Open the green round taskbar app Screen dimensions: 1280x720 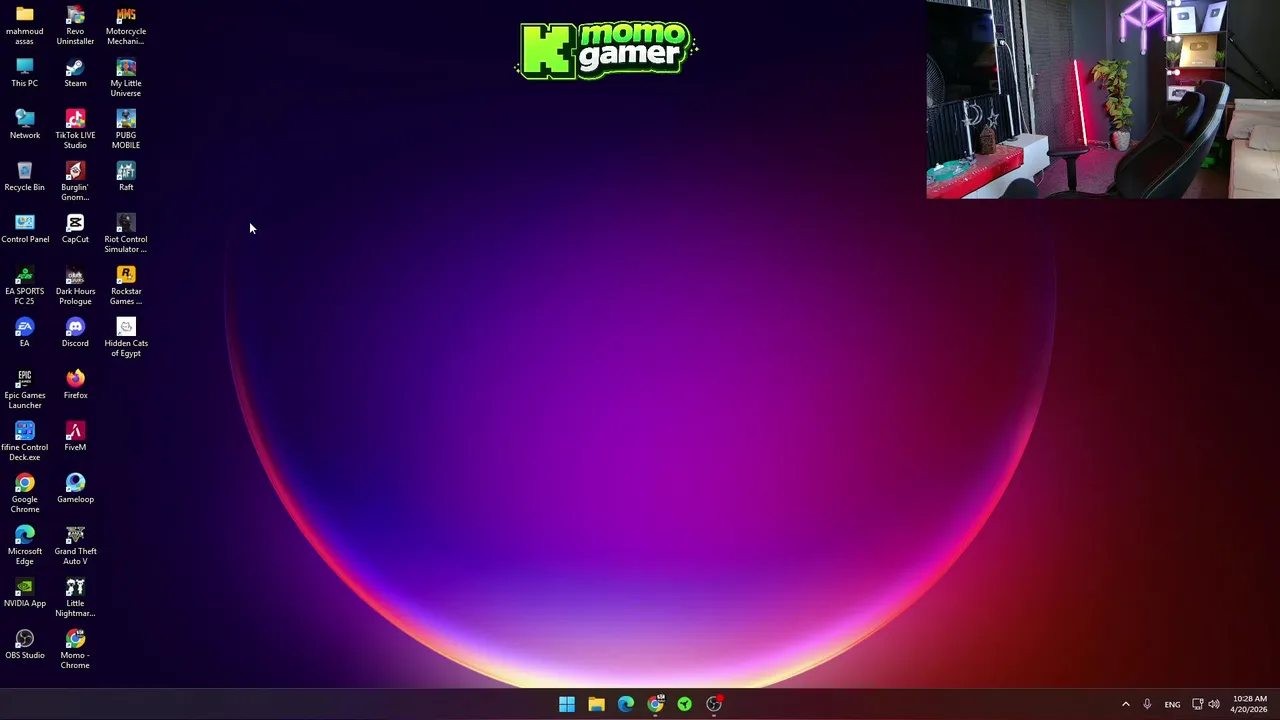[x=684, y=704]
